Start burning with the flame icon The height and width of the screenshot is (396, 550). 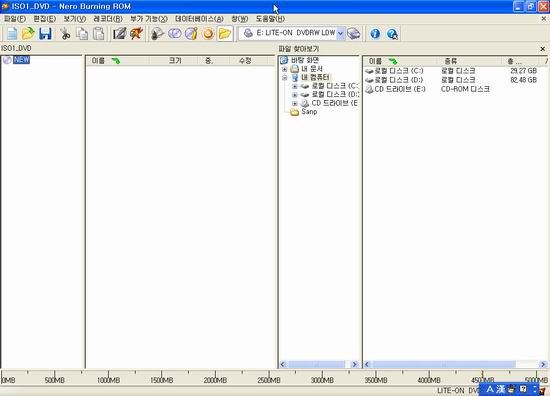136,34
